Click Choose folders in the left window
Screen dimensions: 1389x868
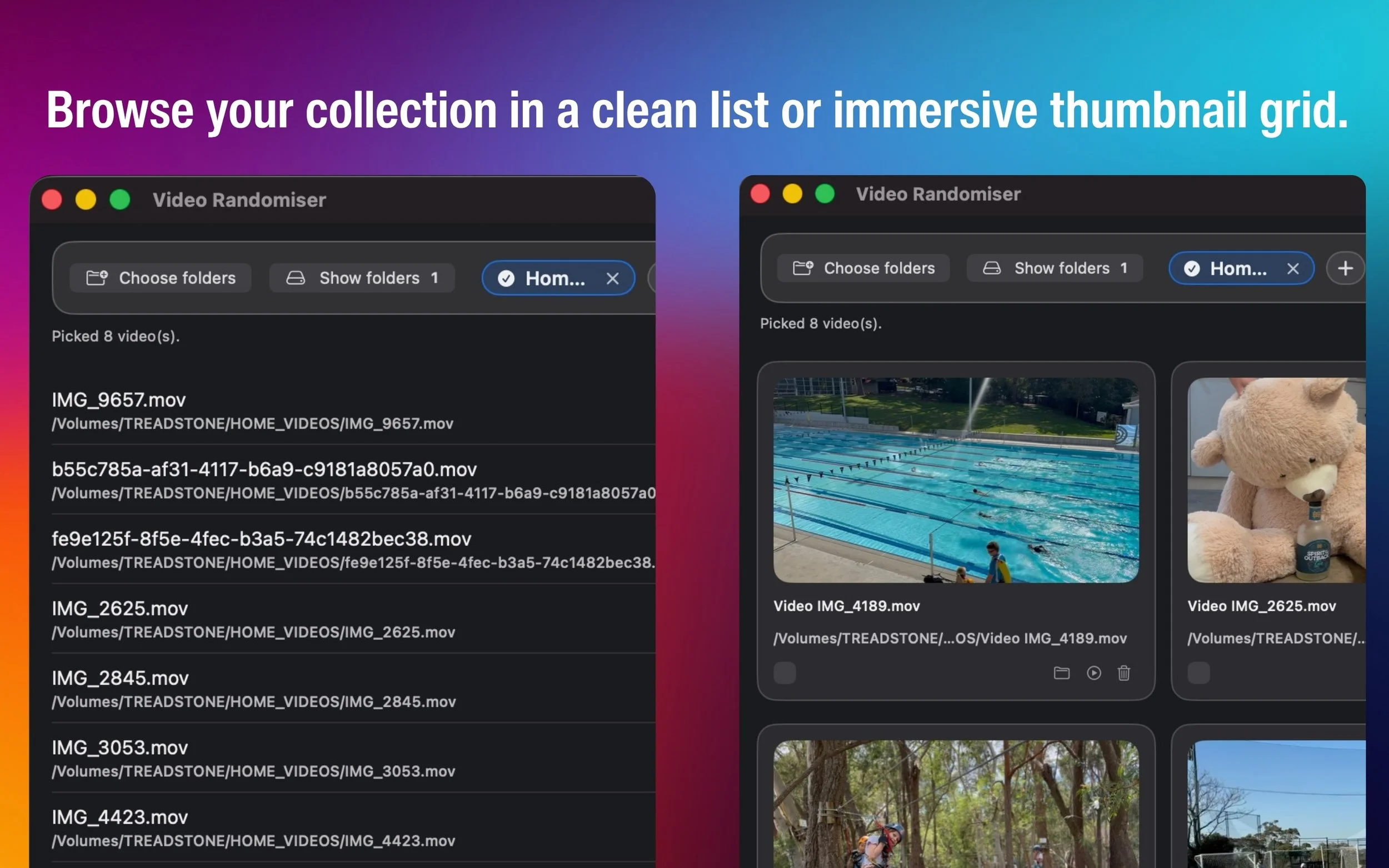[x=161, y=278]
